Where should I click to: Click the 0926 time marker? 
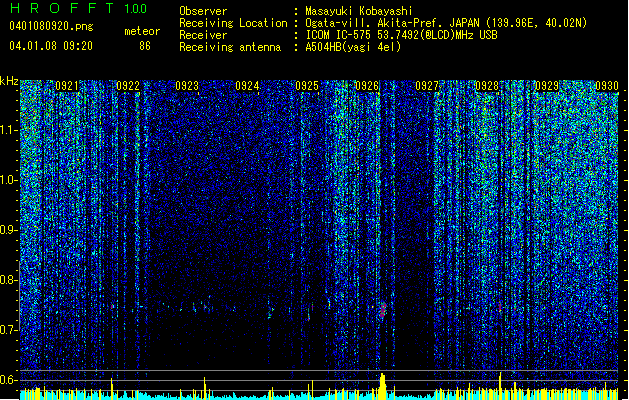click(367, 86)
